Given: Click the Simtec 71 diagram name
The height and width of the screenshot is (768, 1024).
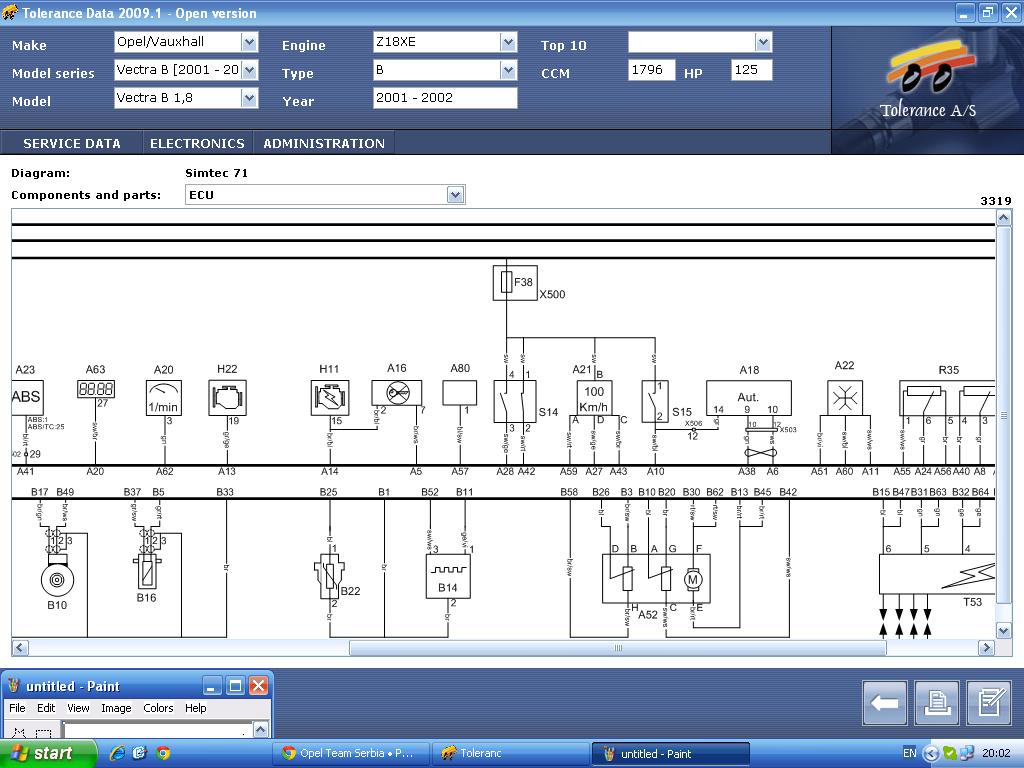Looking at the screenshot, I should (x=216, y=173).
